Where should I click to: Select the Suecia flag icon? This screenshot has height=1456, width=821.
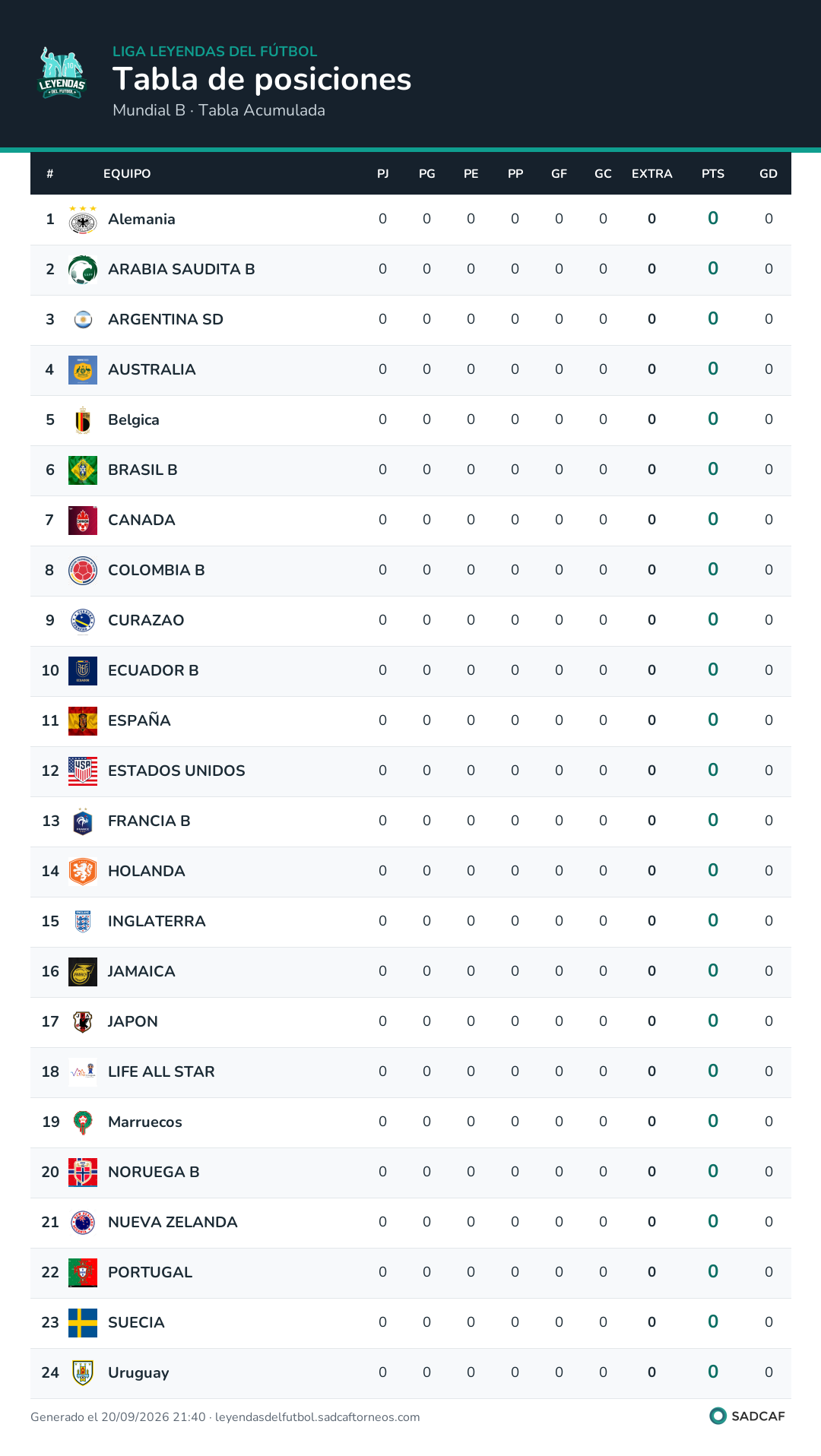tap(83, 1323)
